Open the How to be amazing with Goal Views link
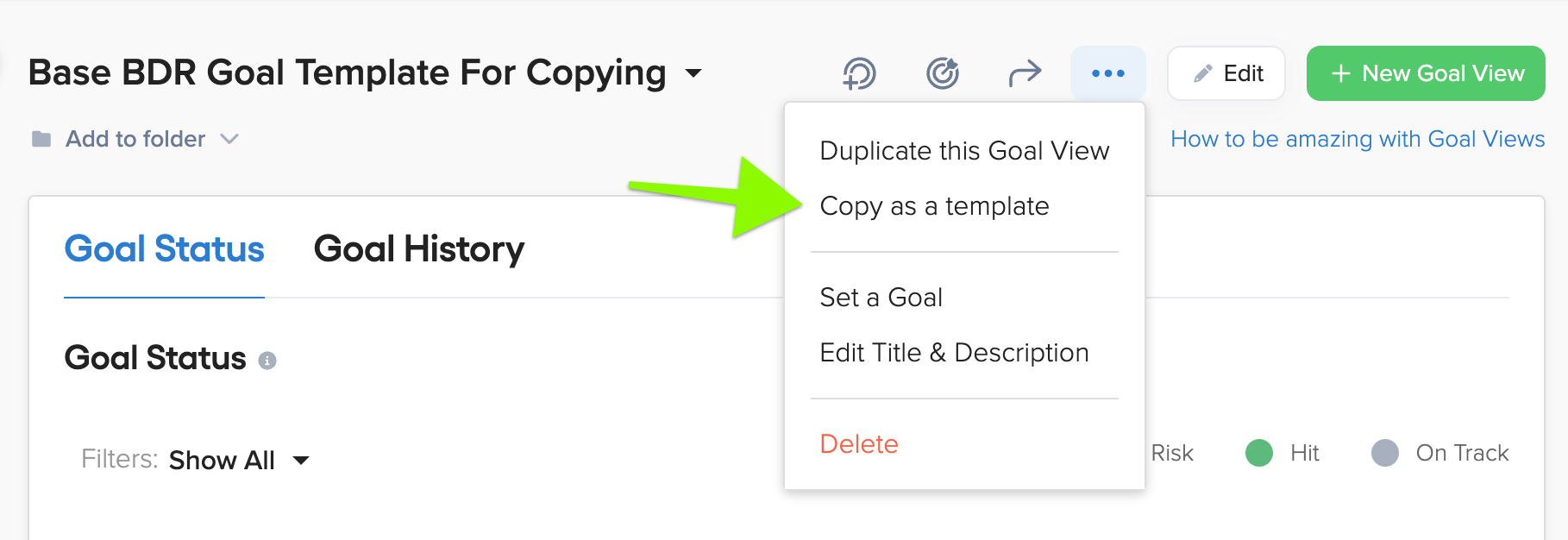Screen dimensions: 1568x540 click(1358, 139)
